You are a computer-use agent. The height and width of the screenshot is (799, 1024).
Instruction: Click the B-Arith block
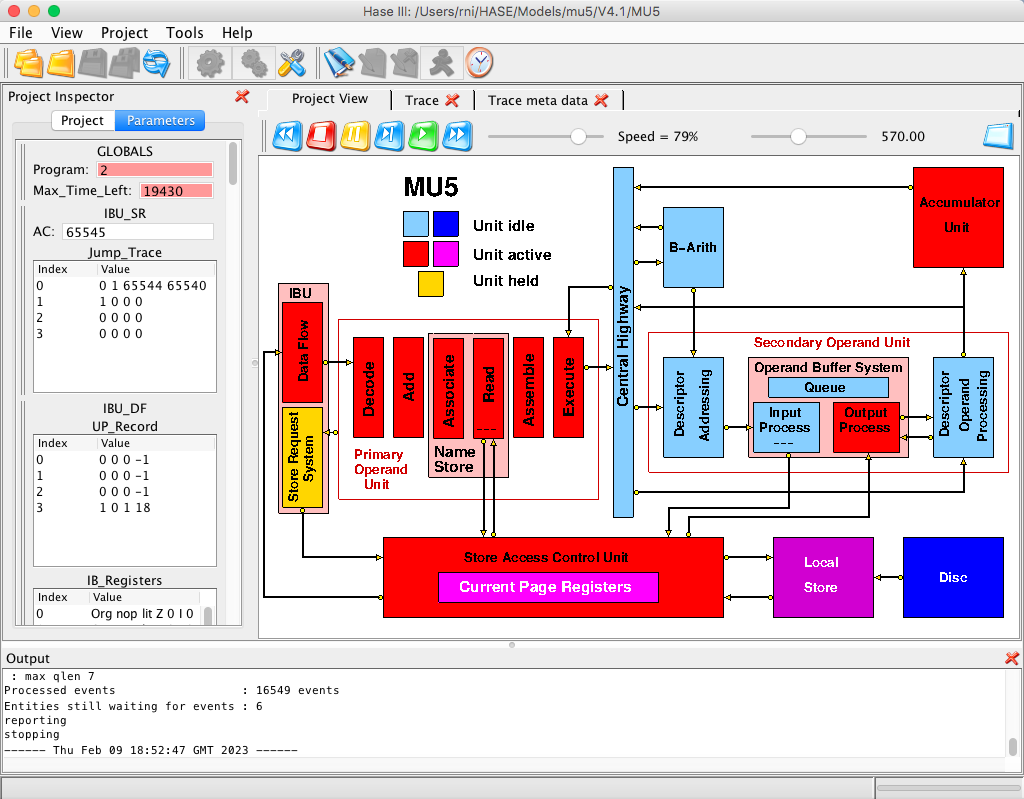693,248
